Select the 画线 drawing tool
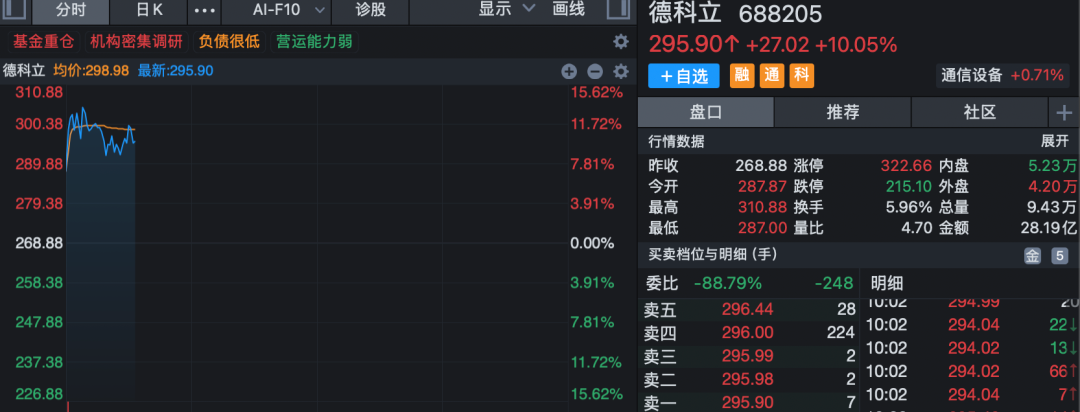The image size is (1080, 412). pos(568,9)
